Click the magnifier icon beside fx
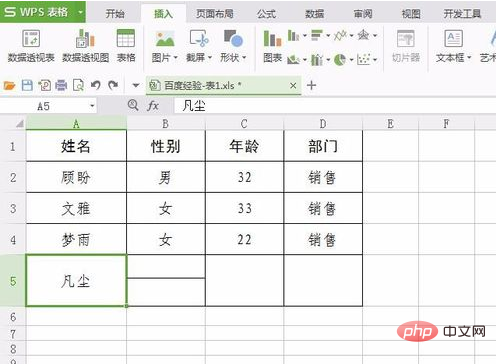 pyautogui.click(x=133, y=106)
